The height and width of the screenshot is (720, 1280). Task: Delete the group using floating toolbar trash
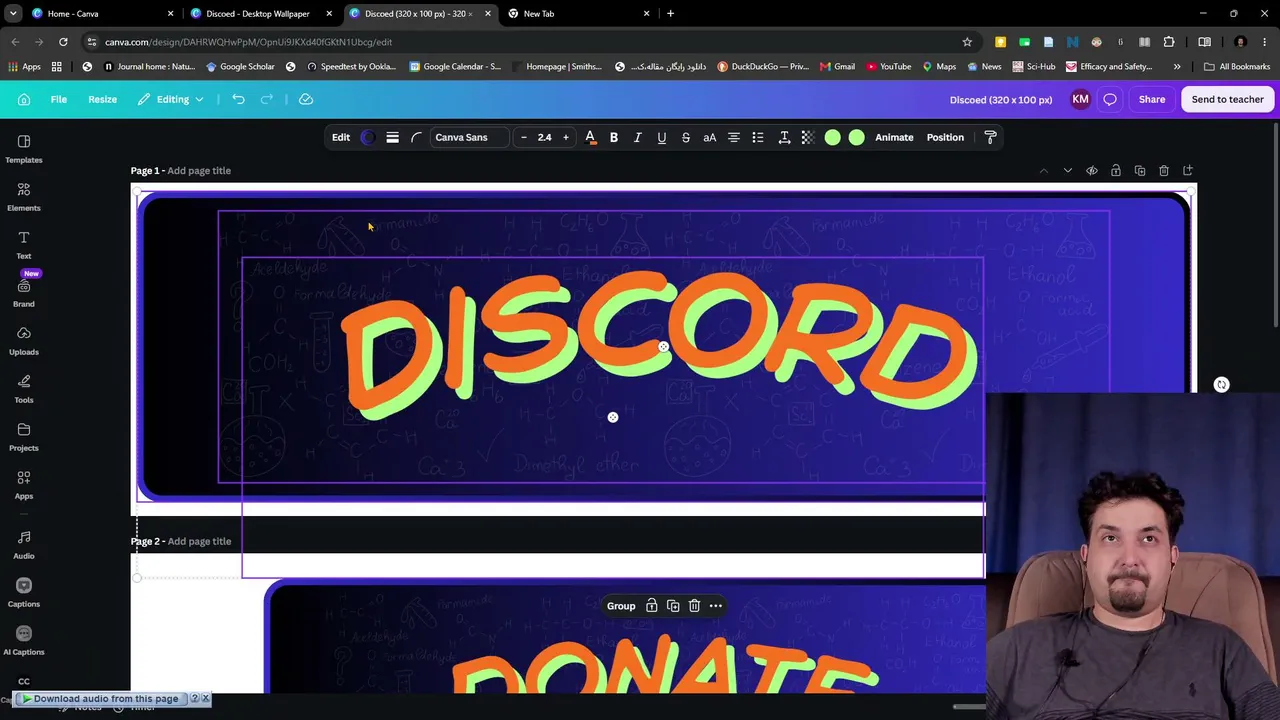(x=694, y=606)
